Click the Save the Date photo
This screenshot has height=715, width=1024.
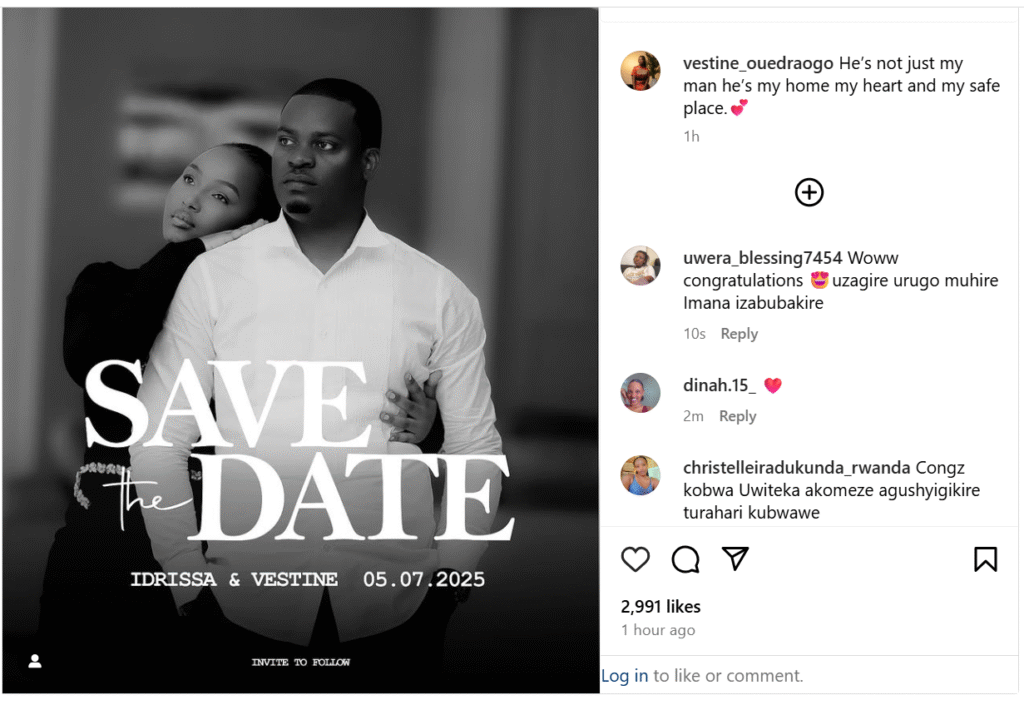tap(300, 350)
